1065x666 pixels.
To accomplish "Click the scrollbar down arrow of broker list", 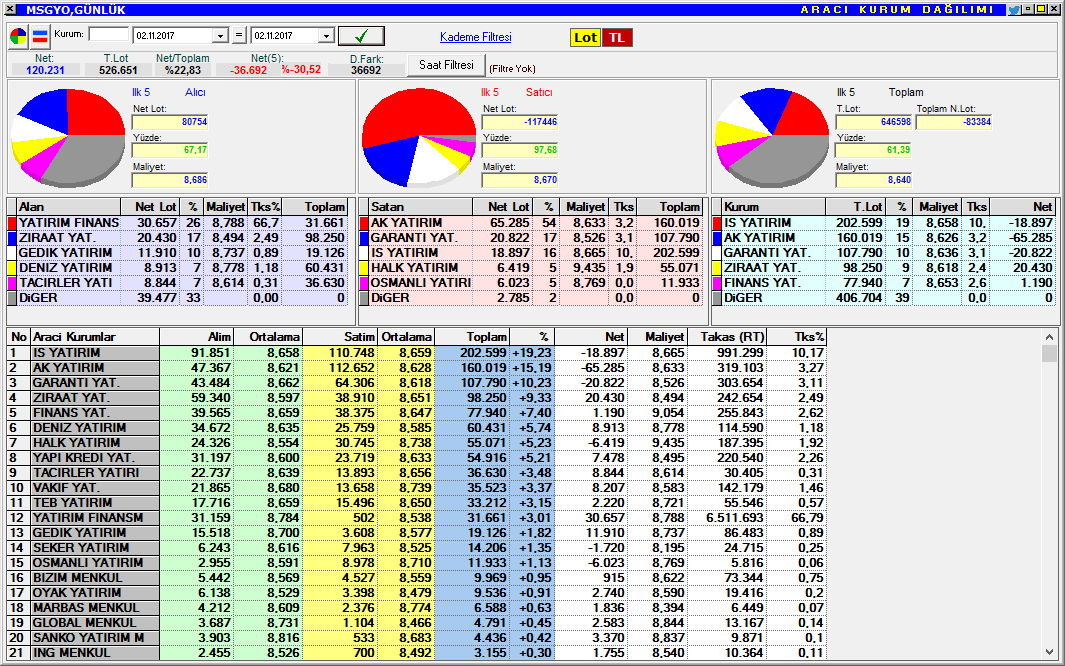I will [x=1049, y=652].
